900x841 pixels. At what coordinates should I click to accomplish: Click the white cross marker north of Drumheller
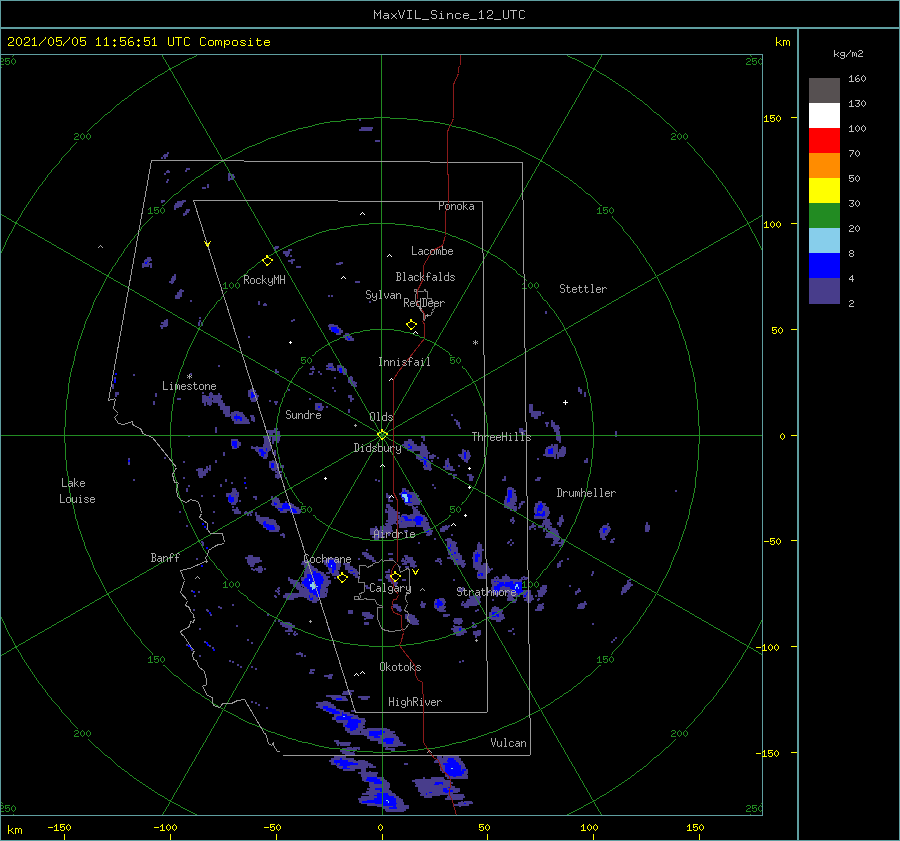565,402
